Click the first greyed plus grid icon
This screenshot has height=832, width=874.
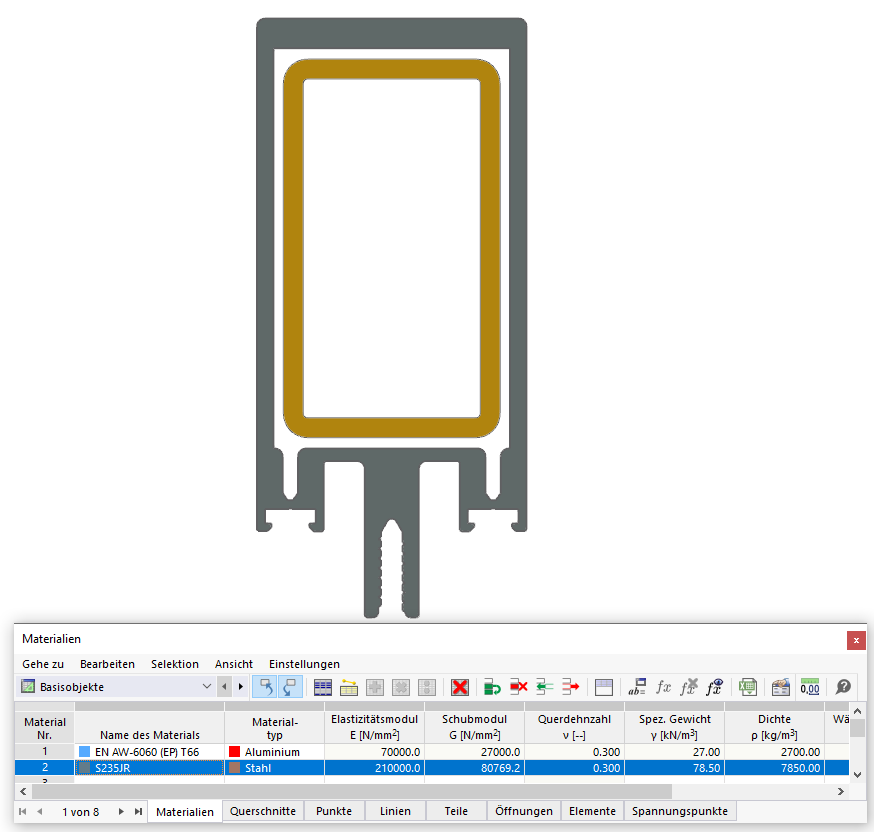click(375, 687)
